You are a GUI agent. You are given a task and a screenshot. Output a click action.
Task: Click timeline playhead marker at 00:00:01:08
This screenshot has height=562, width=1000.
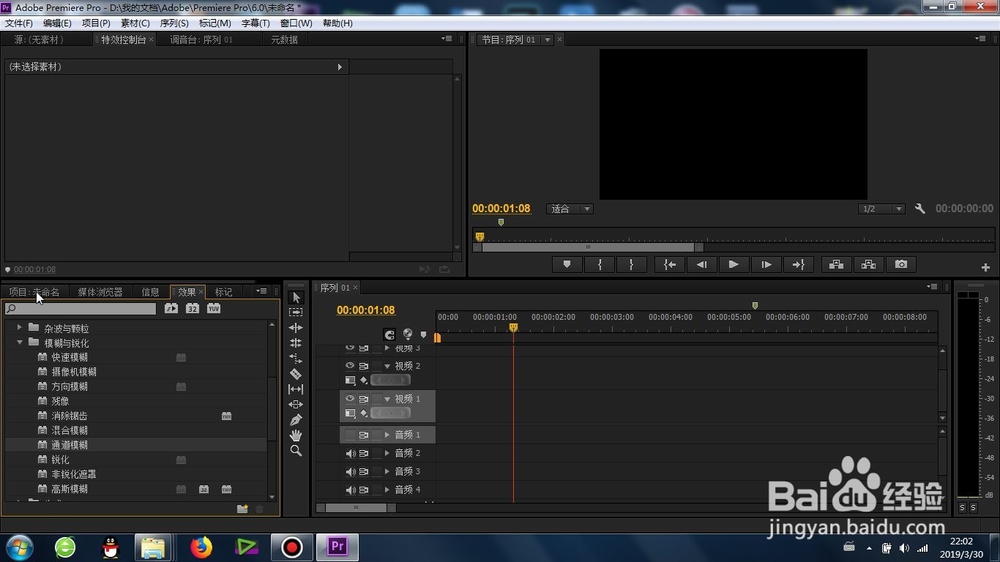click(x=513, y=328)
